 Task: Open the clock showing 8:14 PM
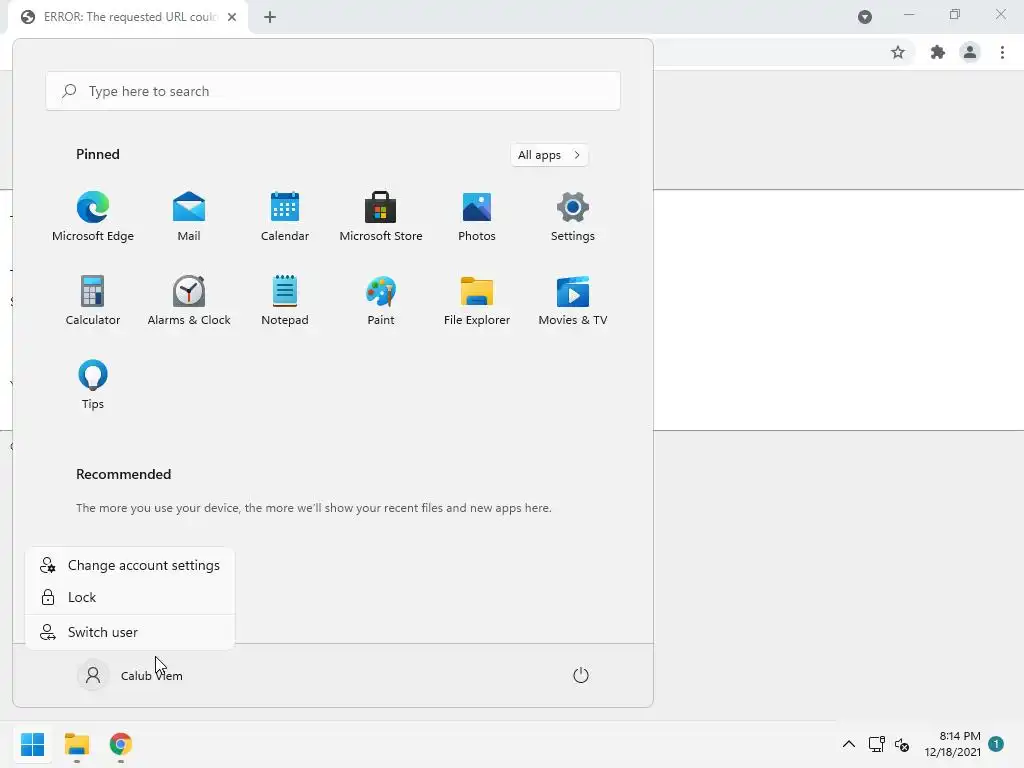953,744
